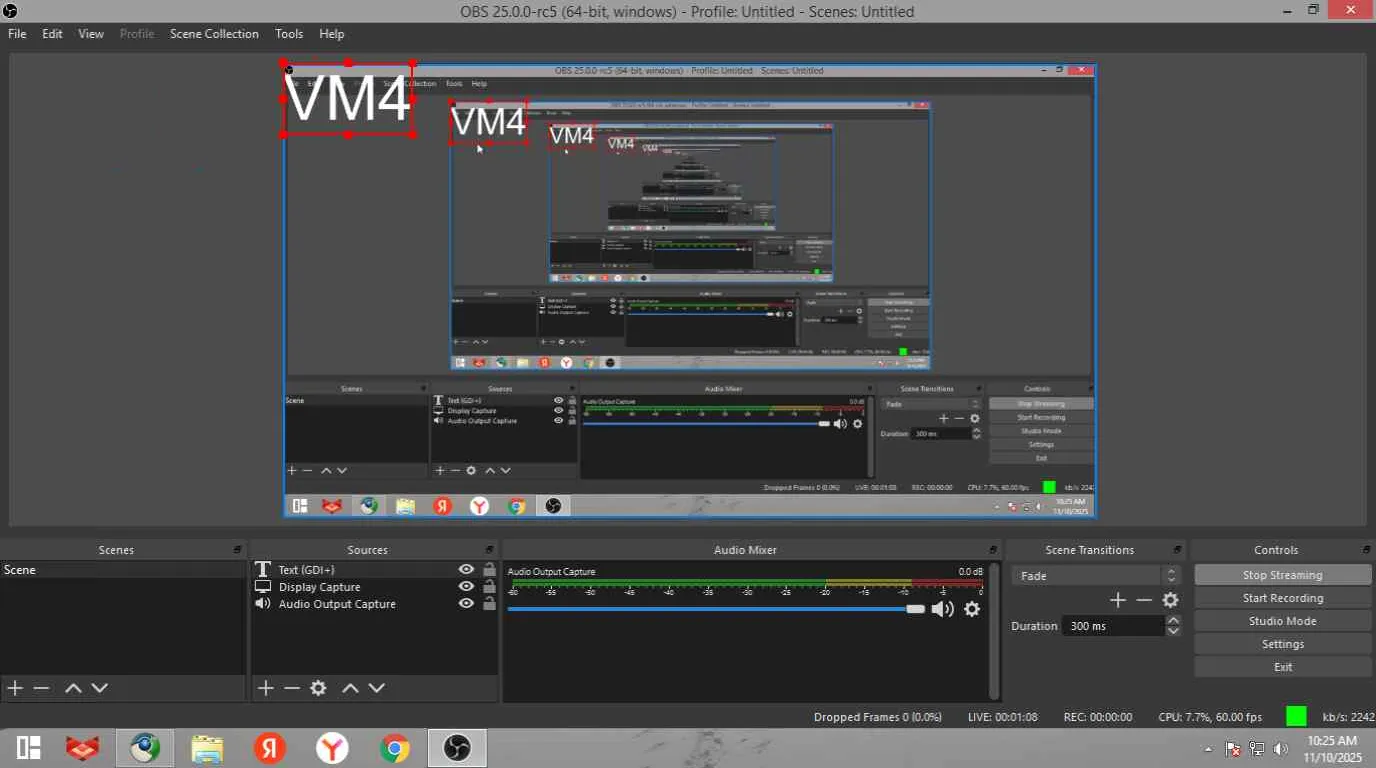This screenshot has height=768, width=1376.
Task: Remove the transition with the minus icon
Action: point(1144,600)
